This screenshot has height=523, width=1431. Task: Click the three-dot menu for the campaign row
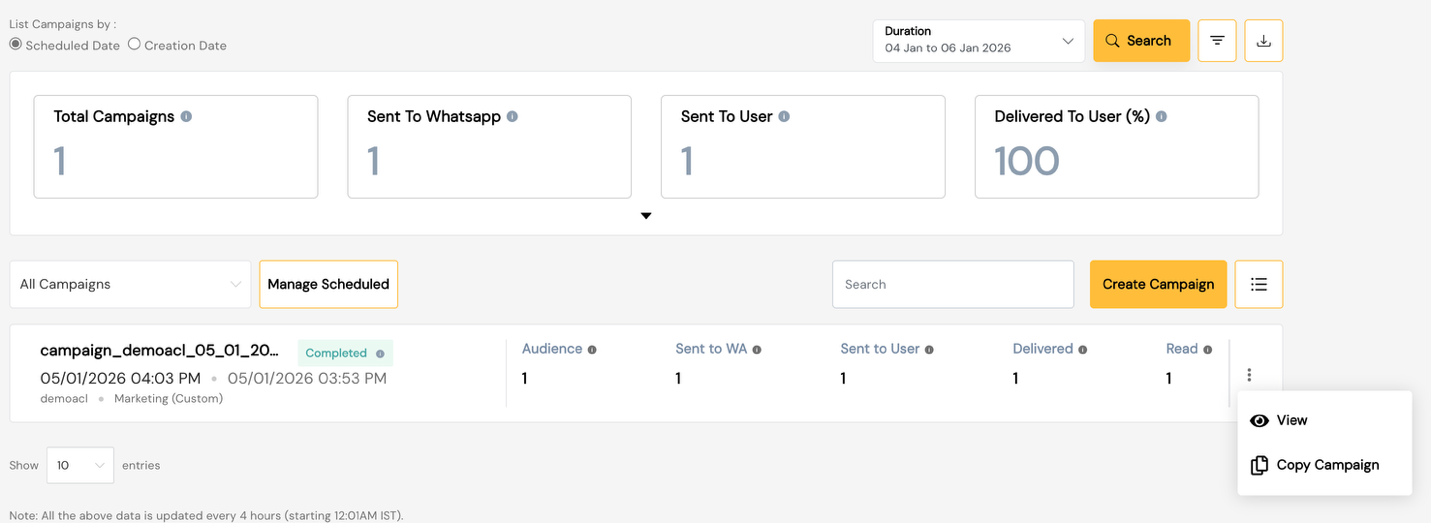(x=1249, y=375)
